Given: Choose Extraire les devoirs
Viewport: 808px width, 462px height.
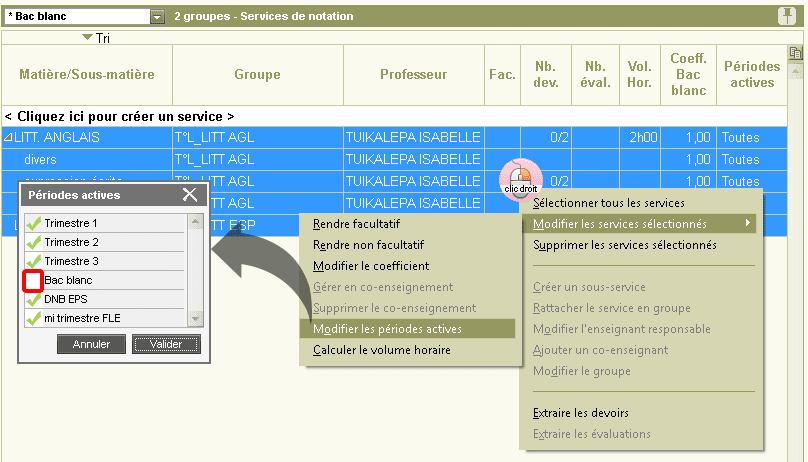Looking at the screenshot, I should tap(581, 413).
